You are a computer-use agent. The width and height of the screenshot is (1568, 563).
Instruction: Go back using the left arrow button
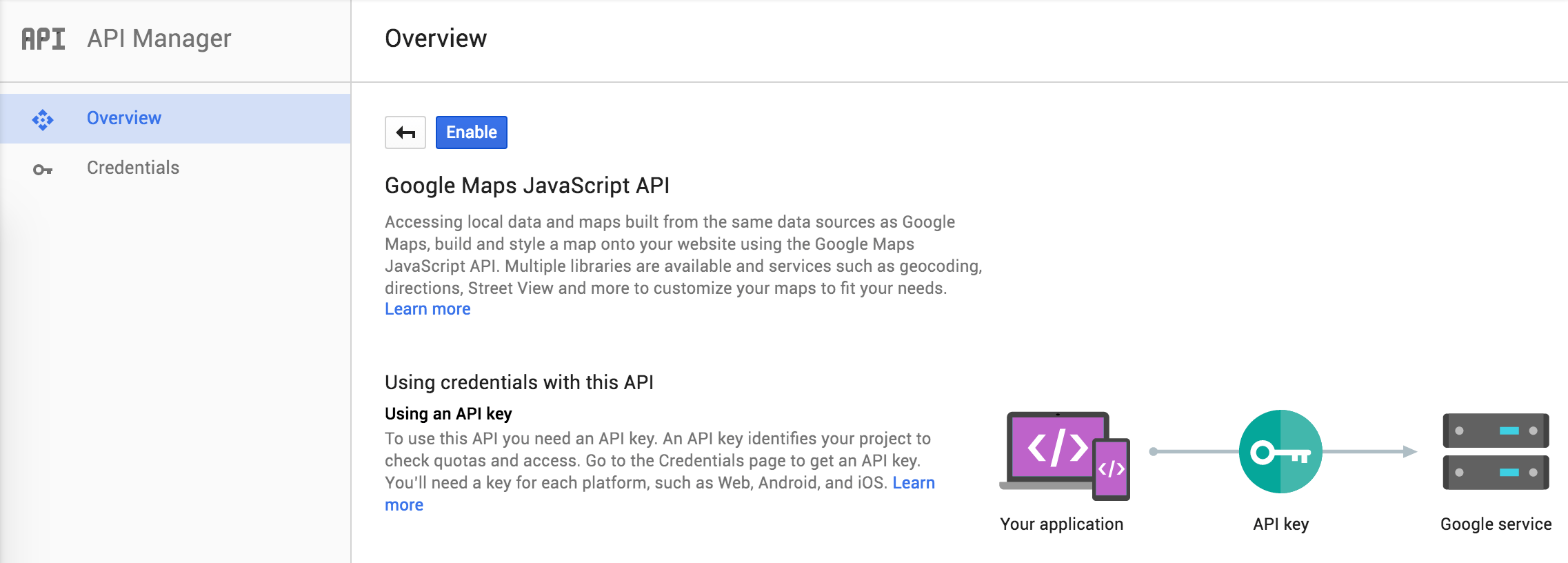pyautogui.click(x=405, y=132)
